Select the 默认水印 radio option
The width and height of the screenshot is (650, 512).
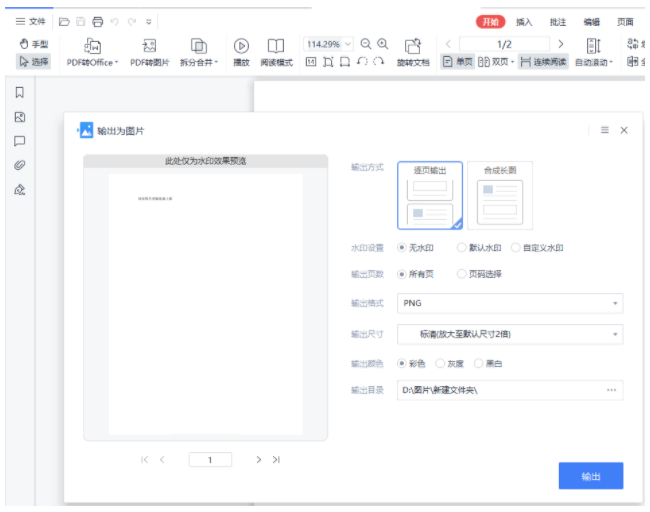(461, 247)
